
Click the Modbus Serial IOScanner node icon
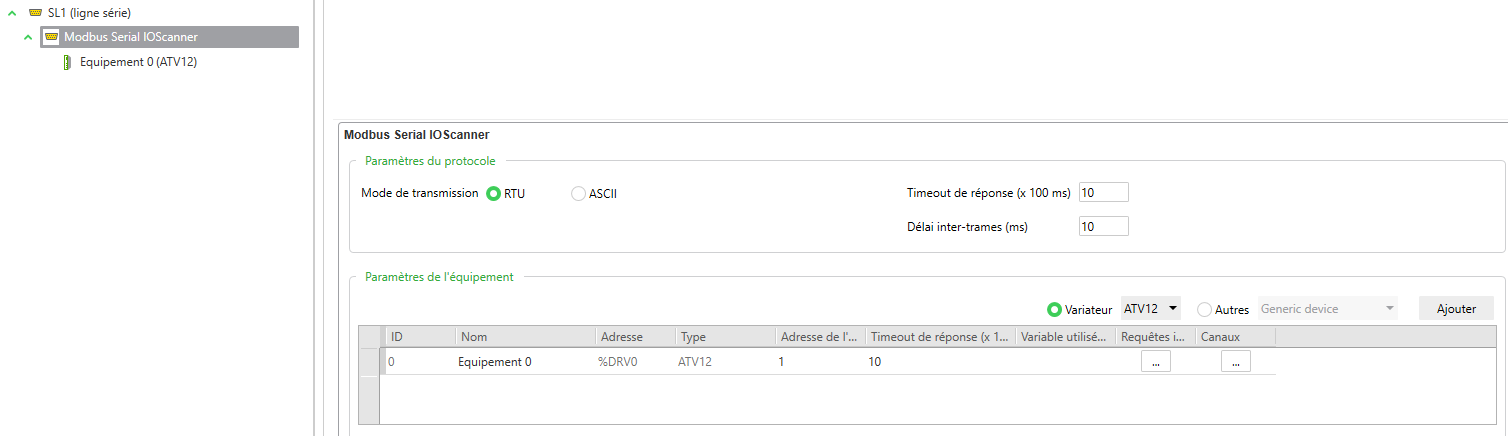click(51, 37)
